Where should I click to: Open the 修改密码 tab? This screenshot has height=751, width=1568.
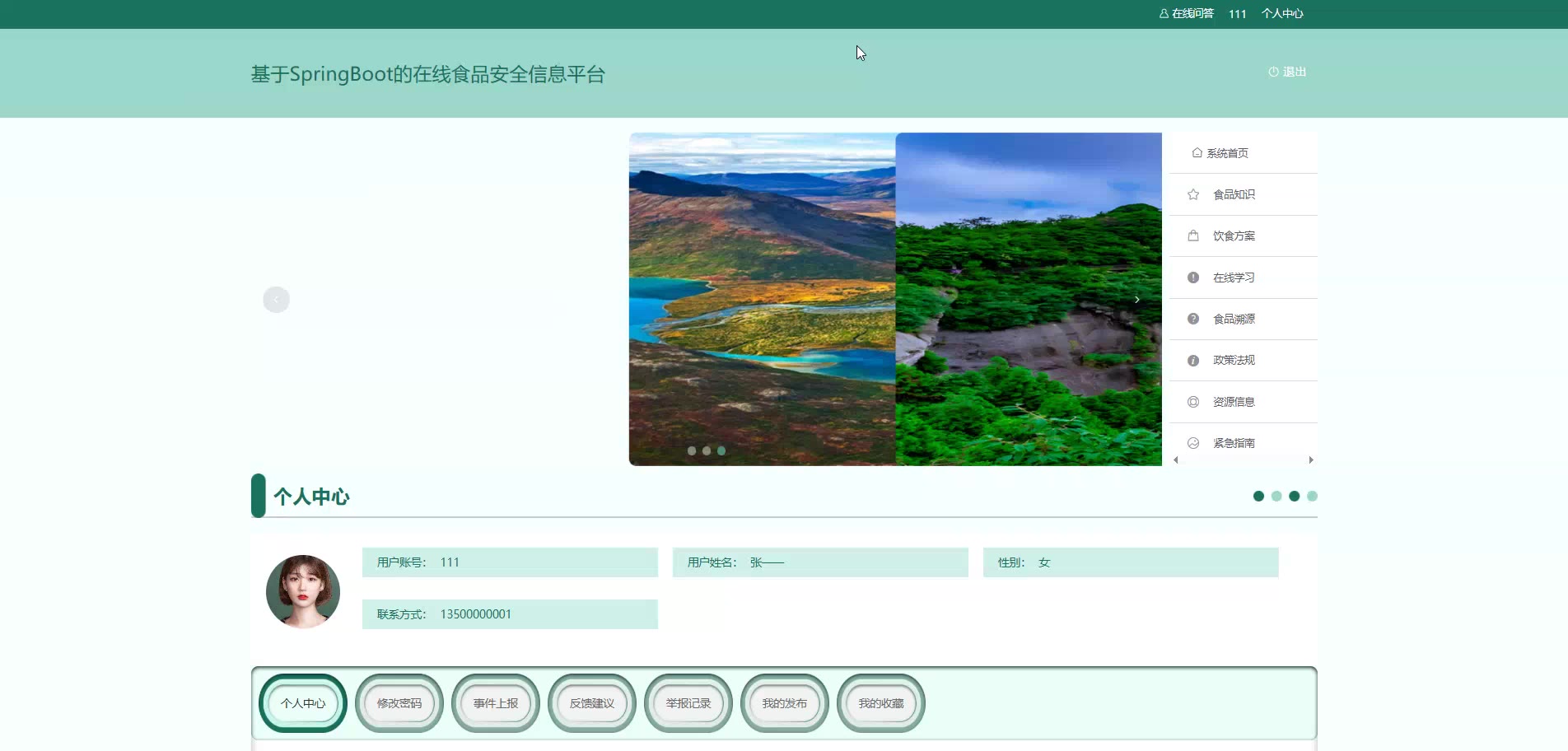[x=399, y=703]
